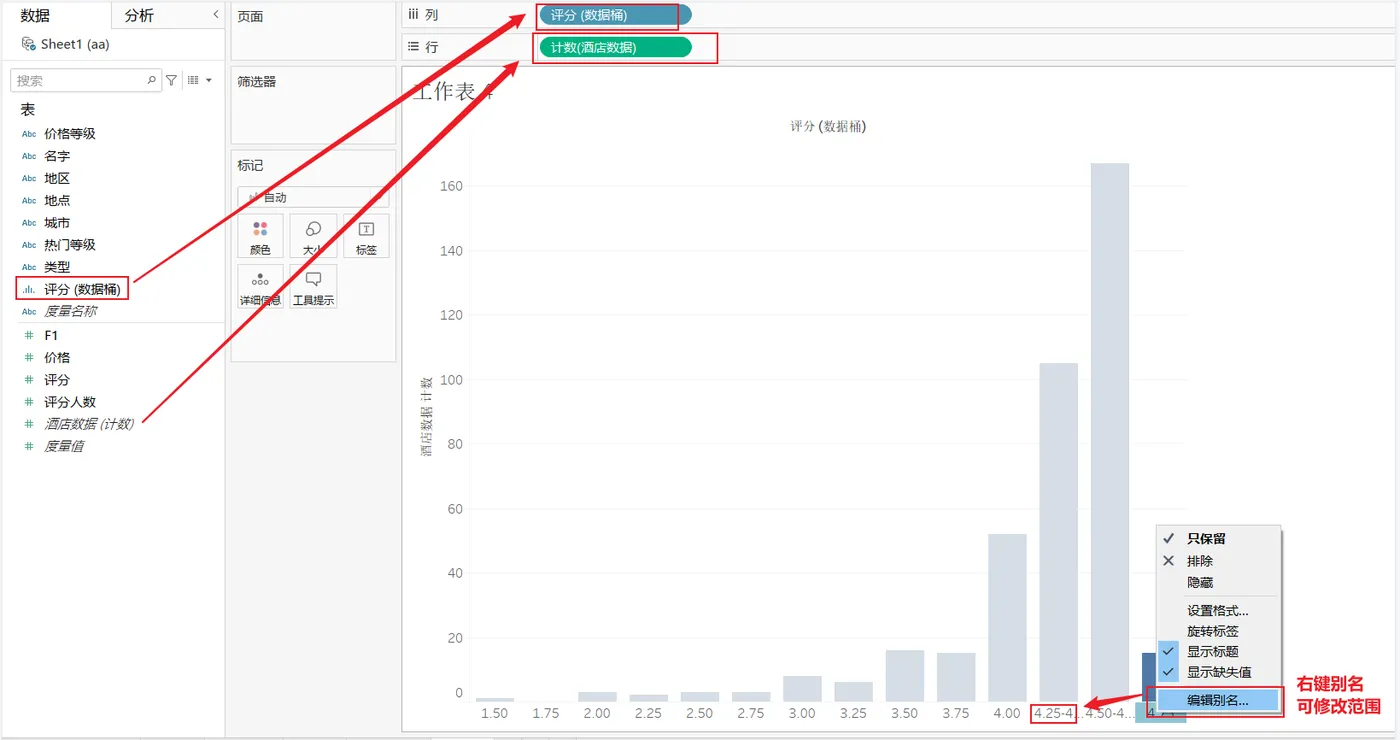This screenshot has height=740, width=1400.
Task: Select the plain 评分 measure field
Action: [57, 380]
